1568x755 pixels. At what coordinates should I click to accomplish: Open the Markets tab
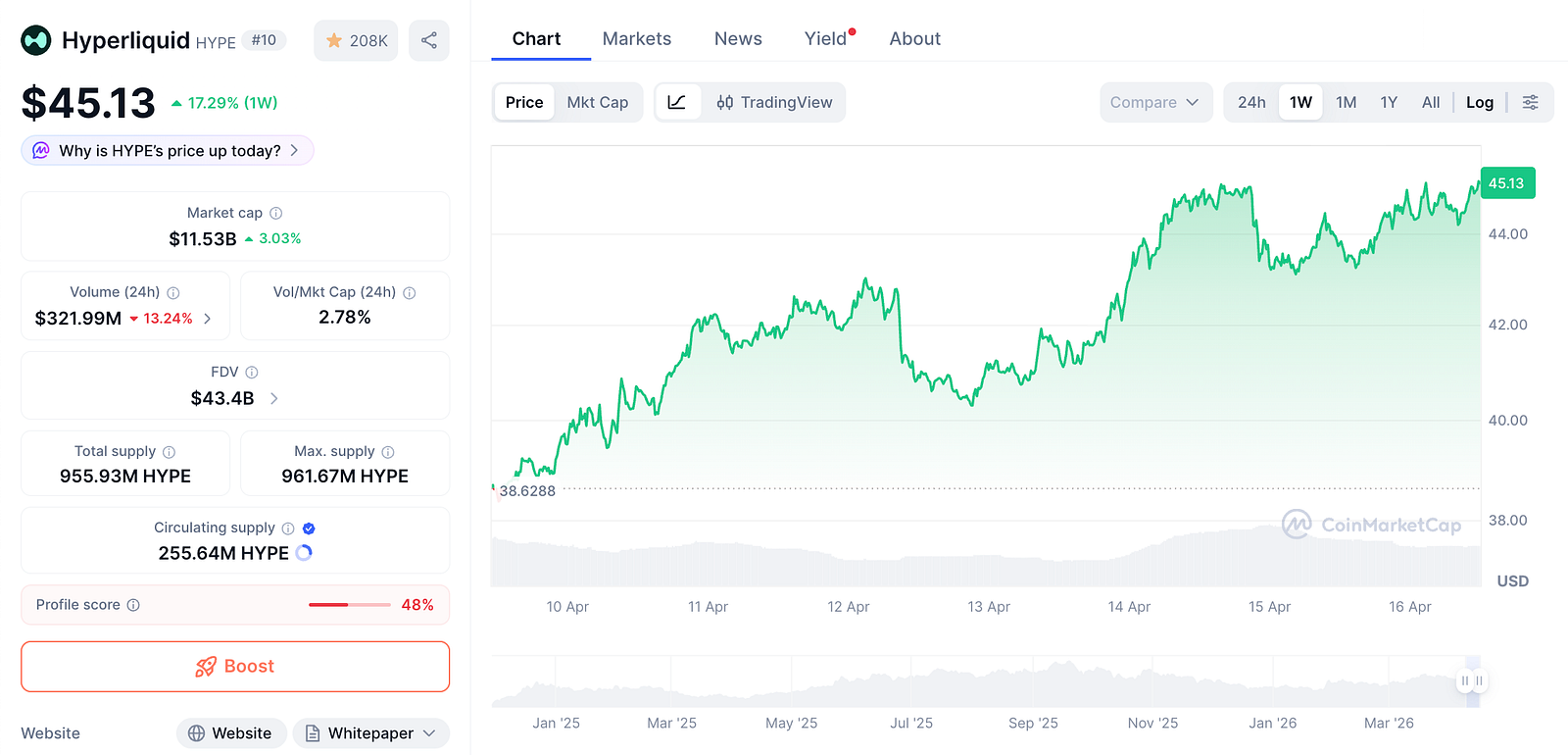coord(637,39)
